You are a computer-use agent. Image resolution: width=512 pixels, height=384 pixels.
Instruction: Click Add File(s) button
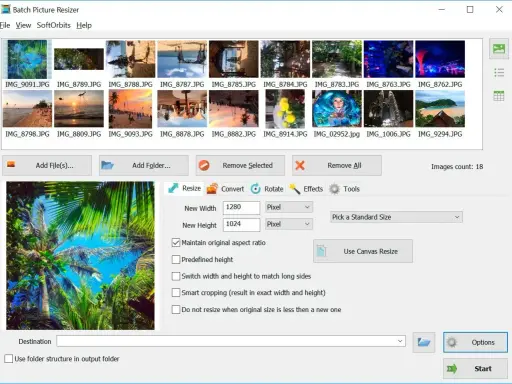point(47,165)
